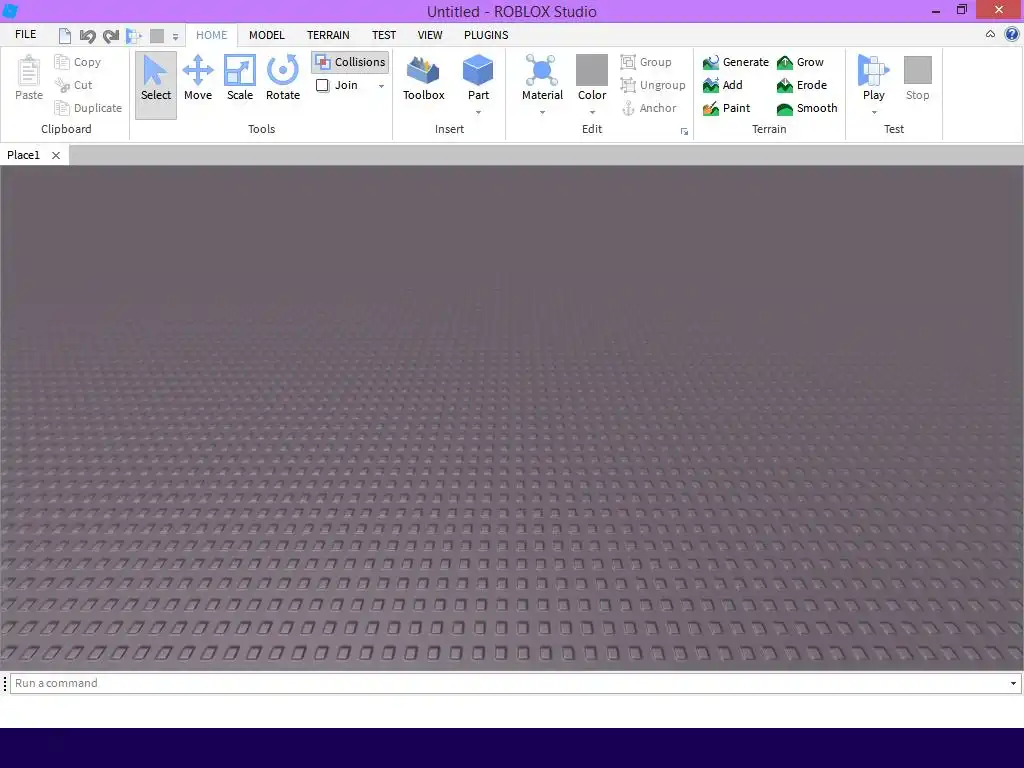Collapse the ribbon with caret icon
The image size is (1024, 768).
[x=990, y=35]
